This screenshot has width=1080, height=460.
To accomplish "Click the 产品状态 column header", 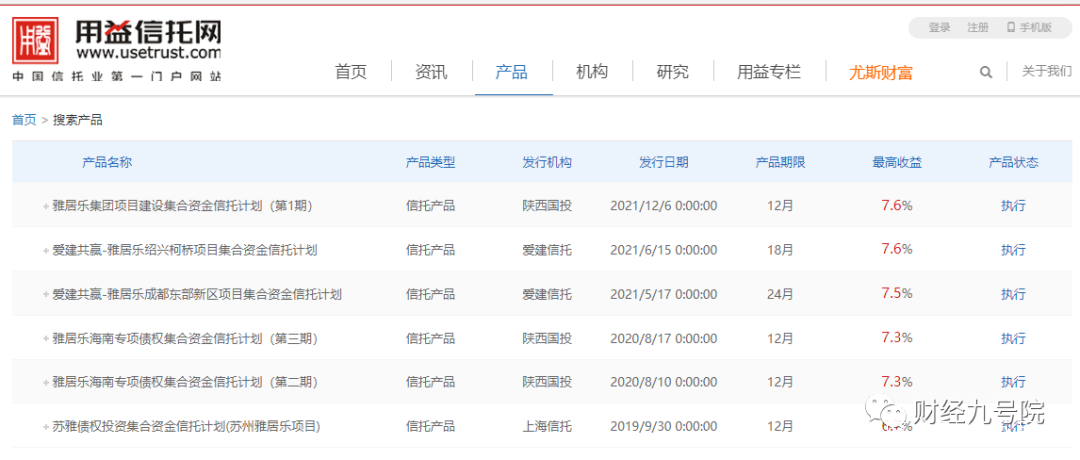I will point(1013,163).
